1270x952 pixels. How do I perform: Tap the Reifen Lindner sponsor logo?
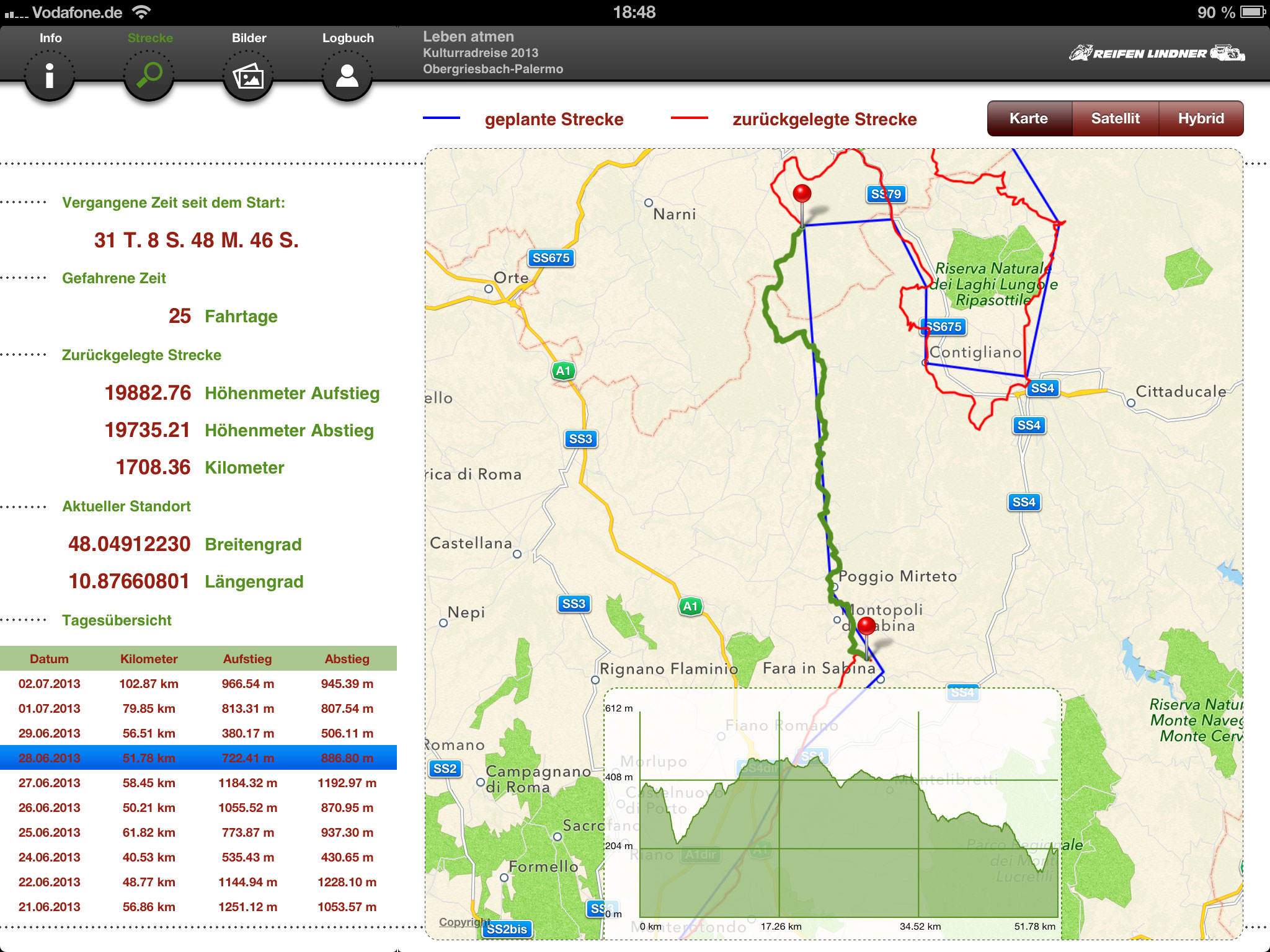tap(1157, 53)
